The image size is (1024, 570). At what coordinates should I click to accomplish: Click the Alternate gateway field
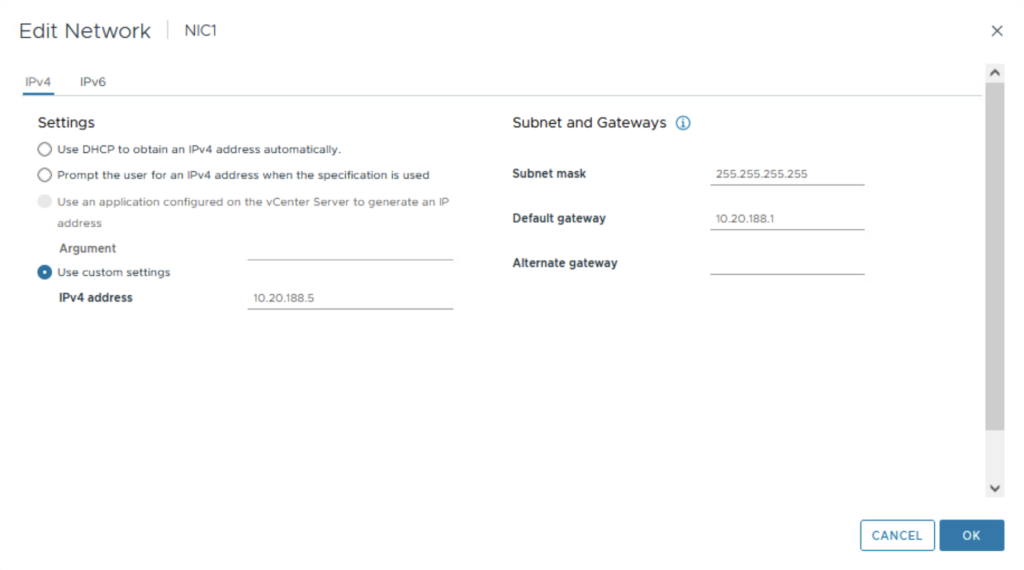pyautogui.click(x=787, y=263)
